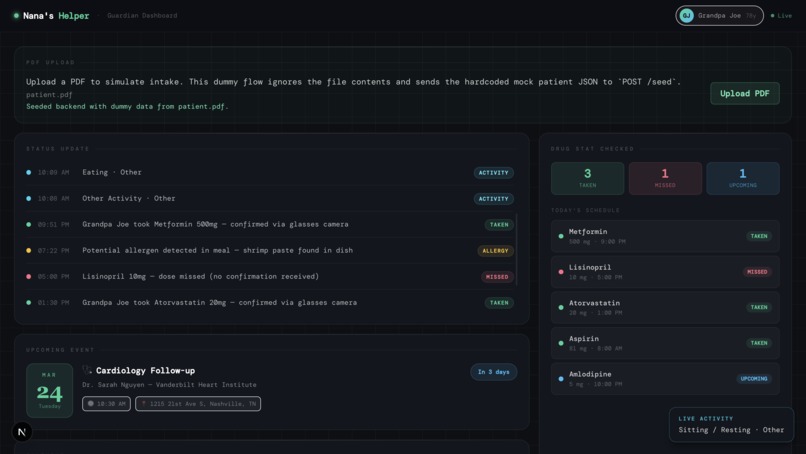Click the Eating · Other status entry
The width and height of the screenshot is (806, 454).
[x=270, y=172]
